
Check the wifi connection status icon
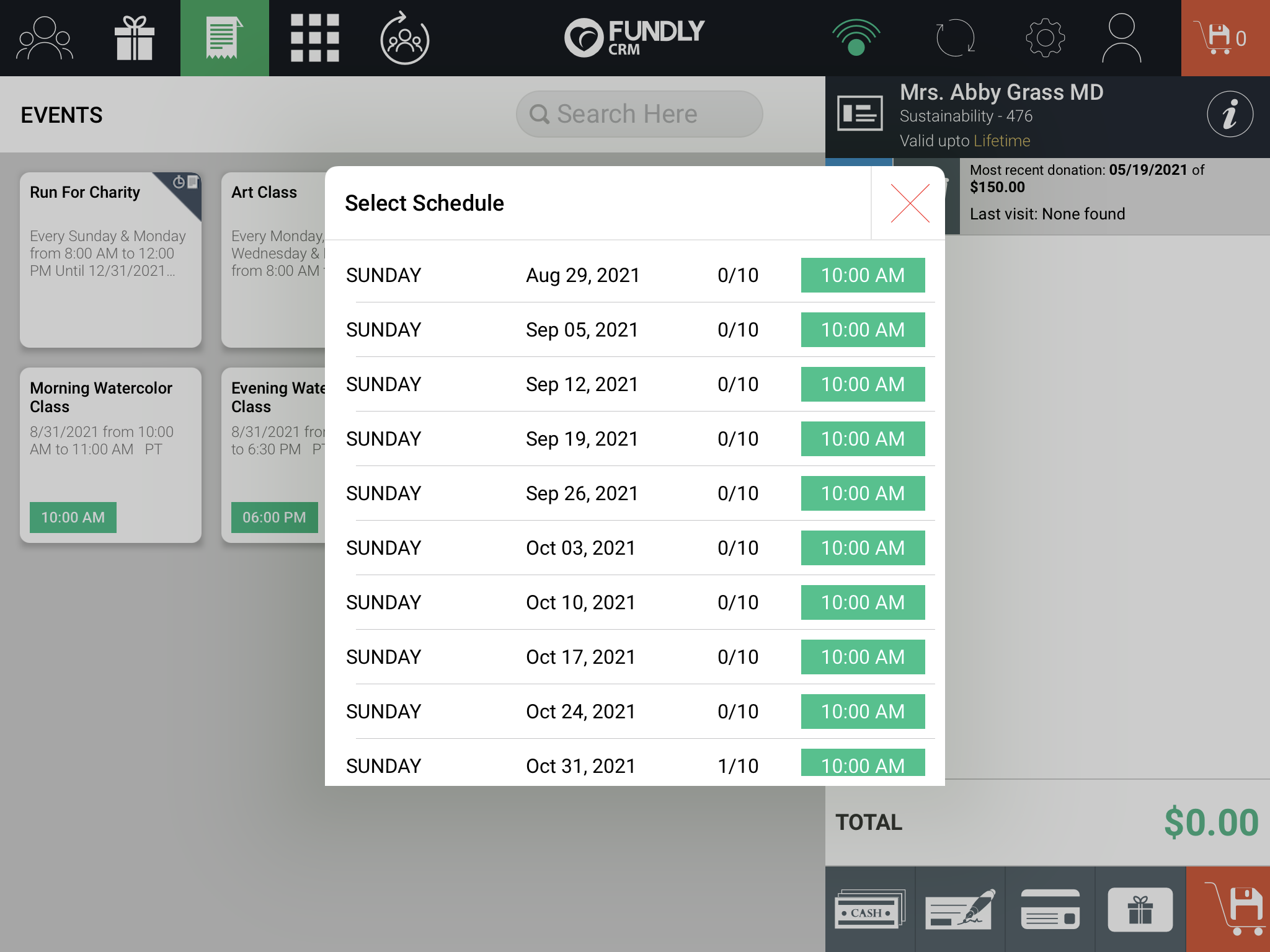tap(856, 38)
